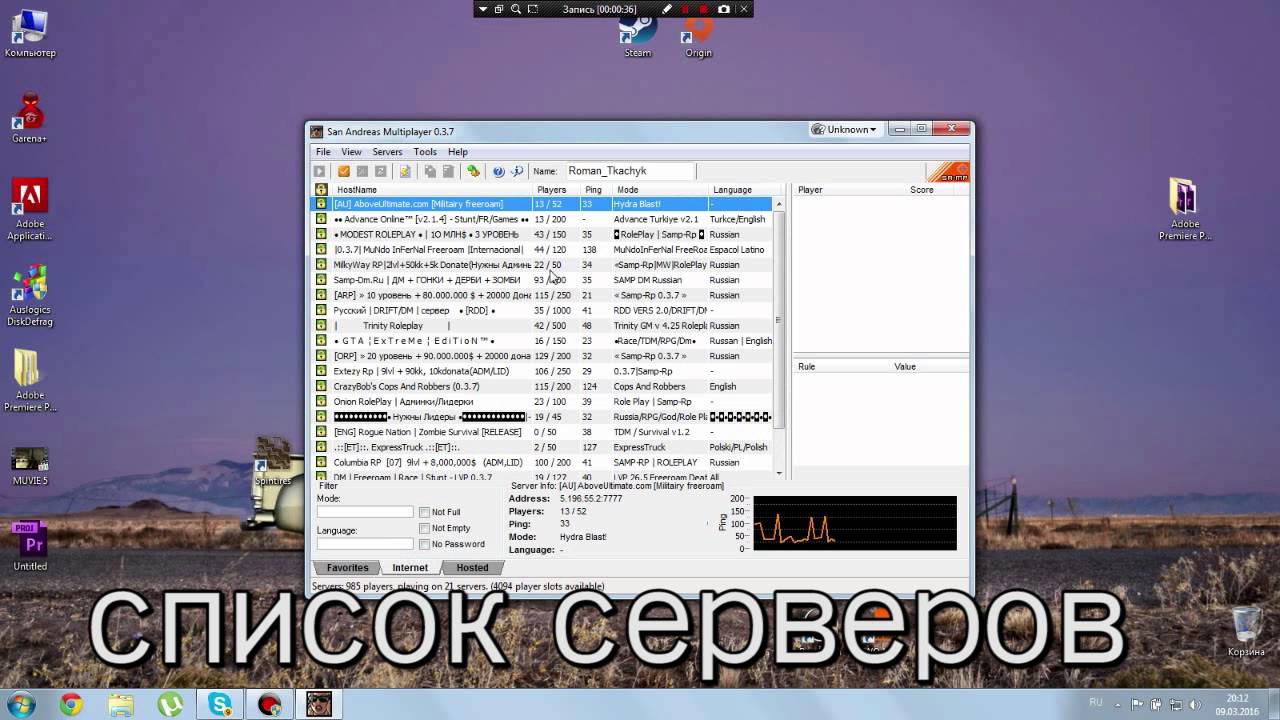This screenshot has width=1280, height=720.
Task: Select the MODEST ROLEPLAY server row
Action: pos(543,234)
